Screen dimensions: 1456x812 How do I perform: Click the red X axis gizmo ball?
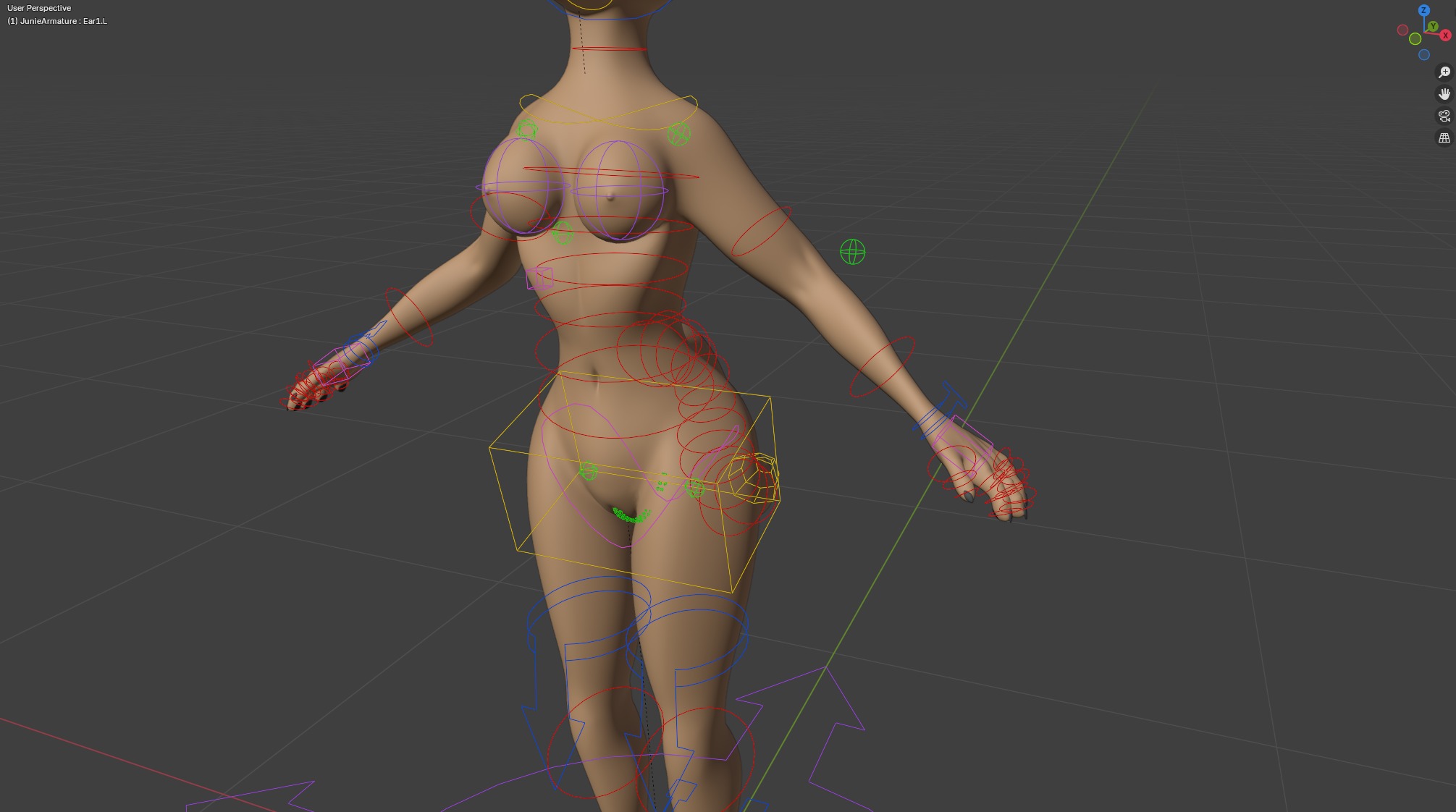[1445, 35]
